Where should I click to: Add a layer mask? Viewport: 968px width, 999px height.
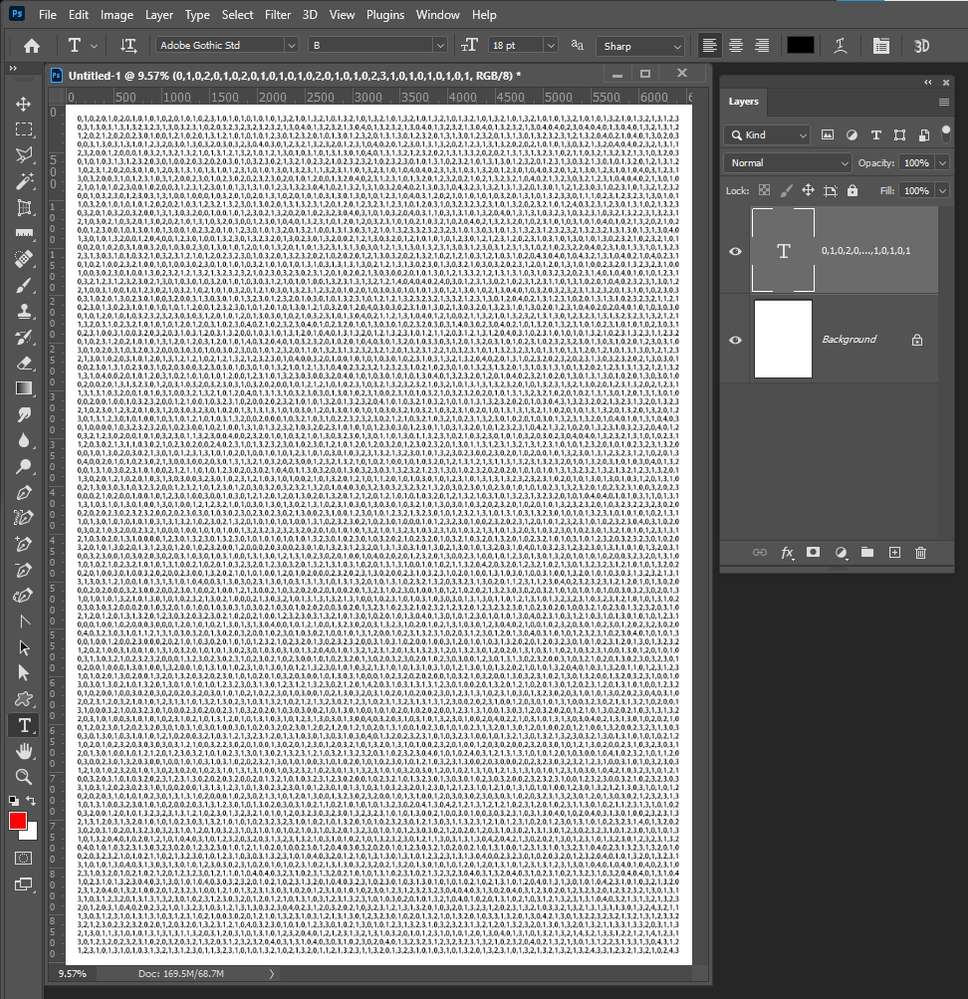pyautogui.click(x=813, y=552)
